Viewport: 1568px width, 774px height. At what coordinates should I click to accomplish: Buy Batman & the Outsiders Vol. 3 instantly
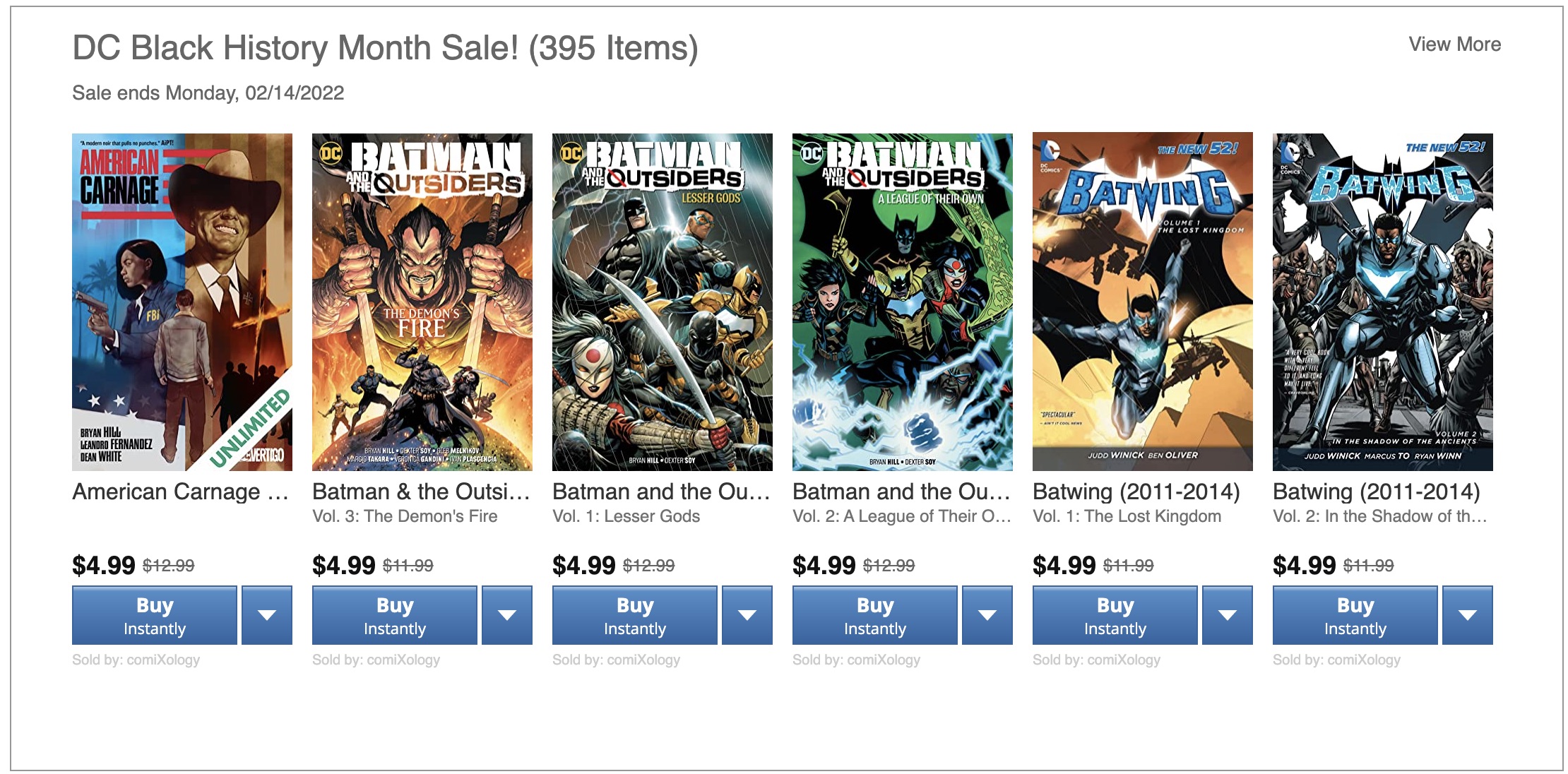tap(395, 615)
